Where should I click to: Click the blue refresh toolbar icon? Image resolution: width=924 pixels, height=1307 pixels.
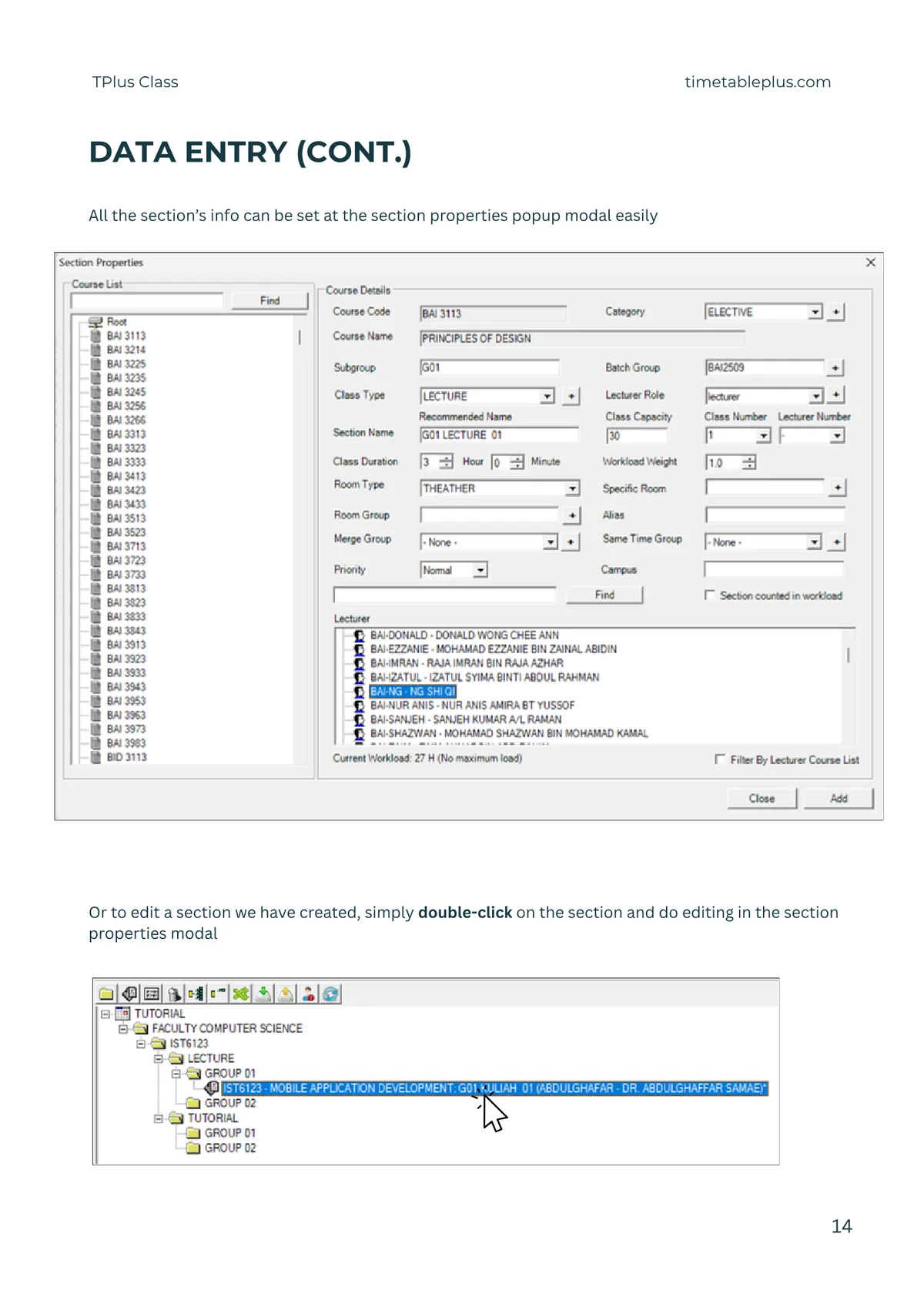331,994
